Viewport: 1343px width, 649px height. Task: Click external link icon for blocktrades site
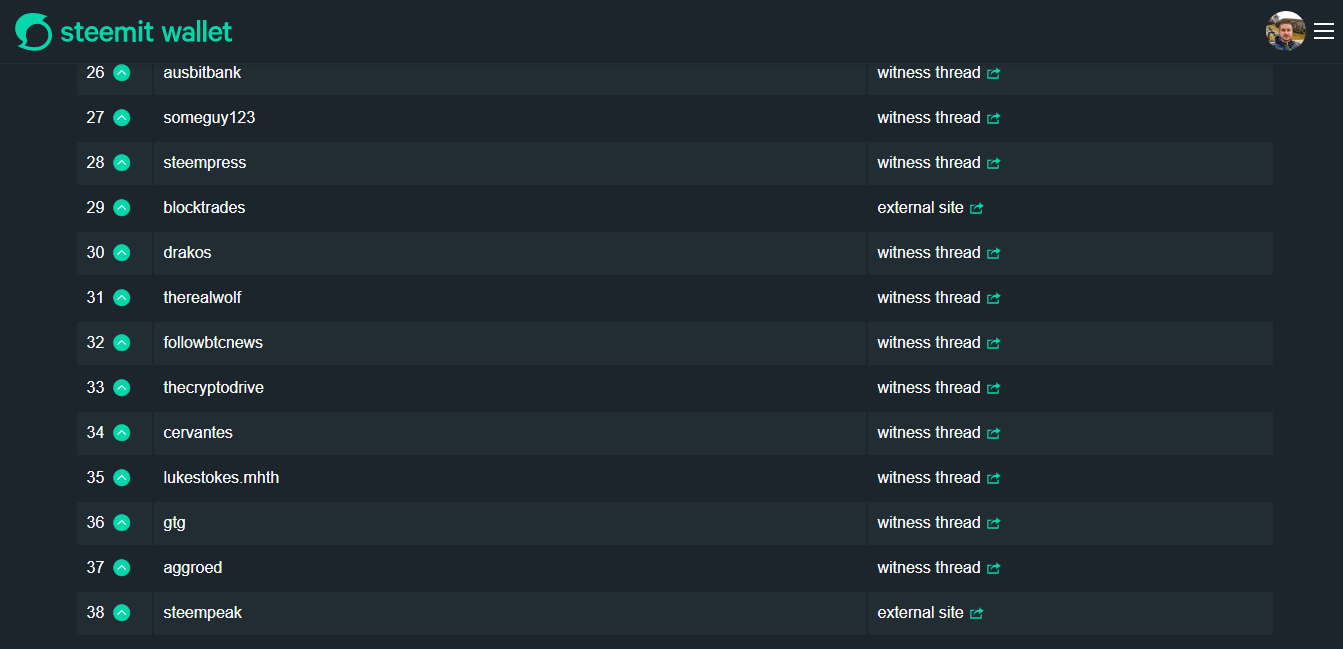point(977,208)
